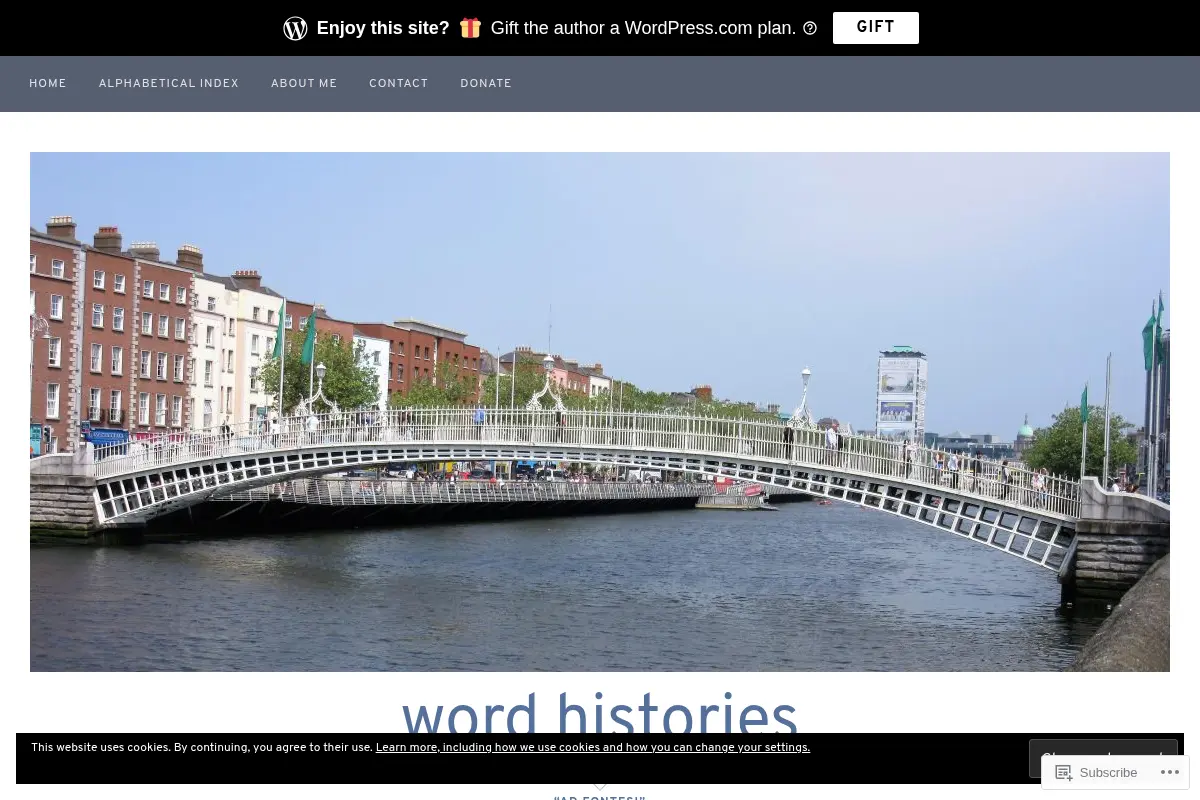This screenshot has height=800, width=1200.
Task: Go to the ABOUT ME page
Action: [304, 84]
